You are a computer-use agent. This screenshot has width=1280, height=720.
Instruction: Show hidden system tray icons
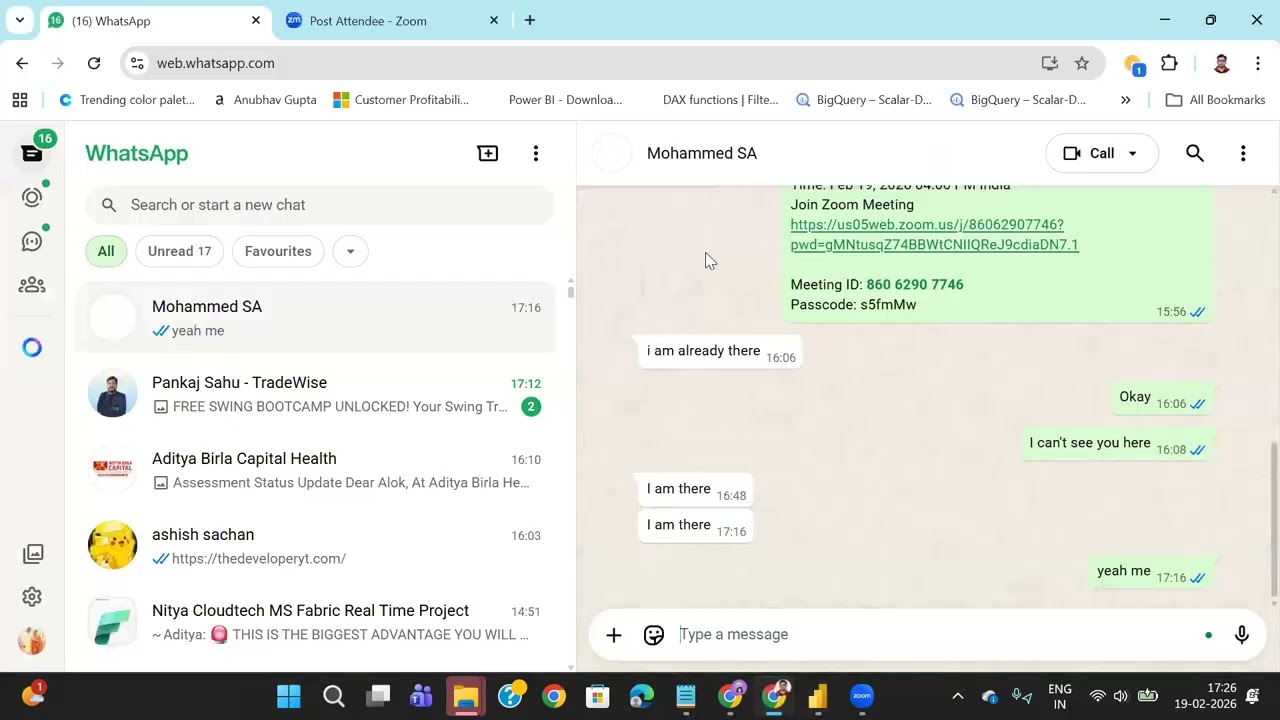pyautogui.click(x=957, y=696)
